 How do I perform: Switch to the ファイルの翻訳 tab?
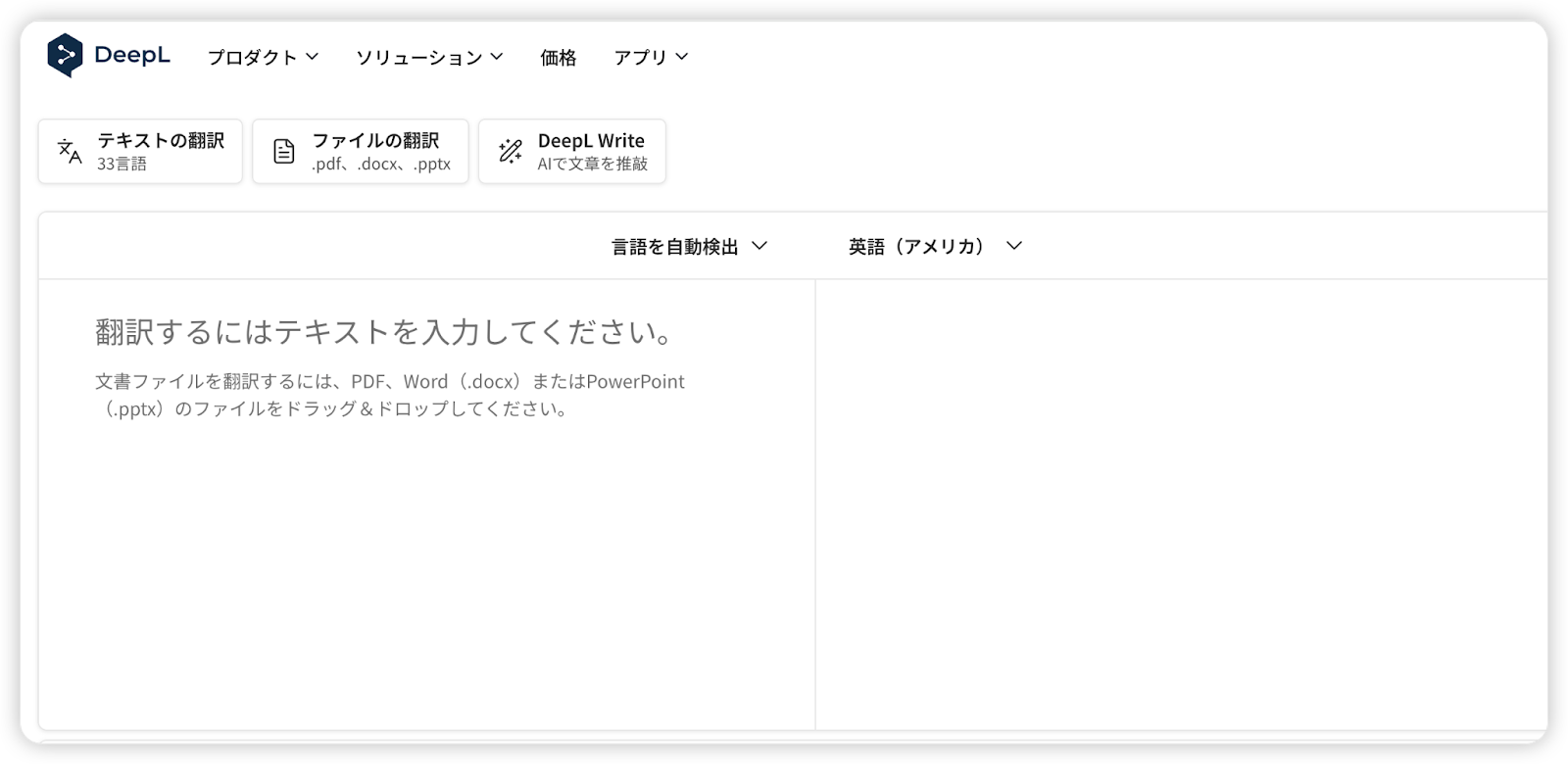point(361,151)
